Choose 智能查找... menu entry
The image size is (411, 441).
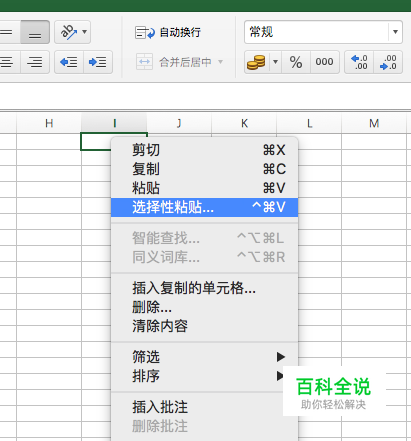coord(204,238)
